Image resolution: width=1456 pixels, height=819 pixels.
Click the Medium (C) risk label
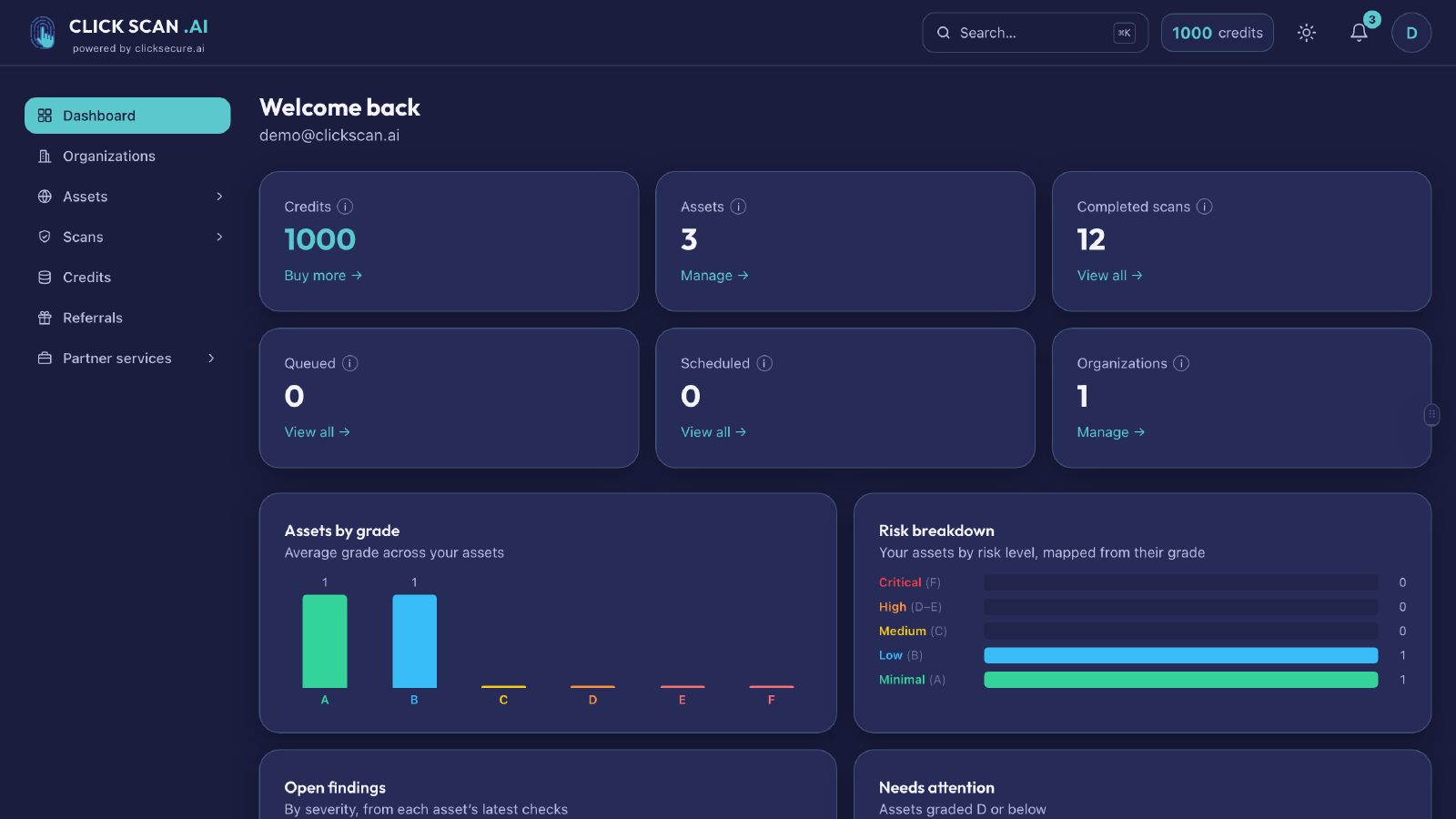[913, 631]
